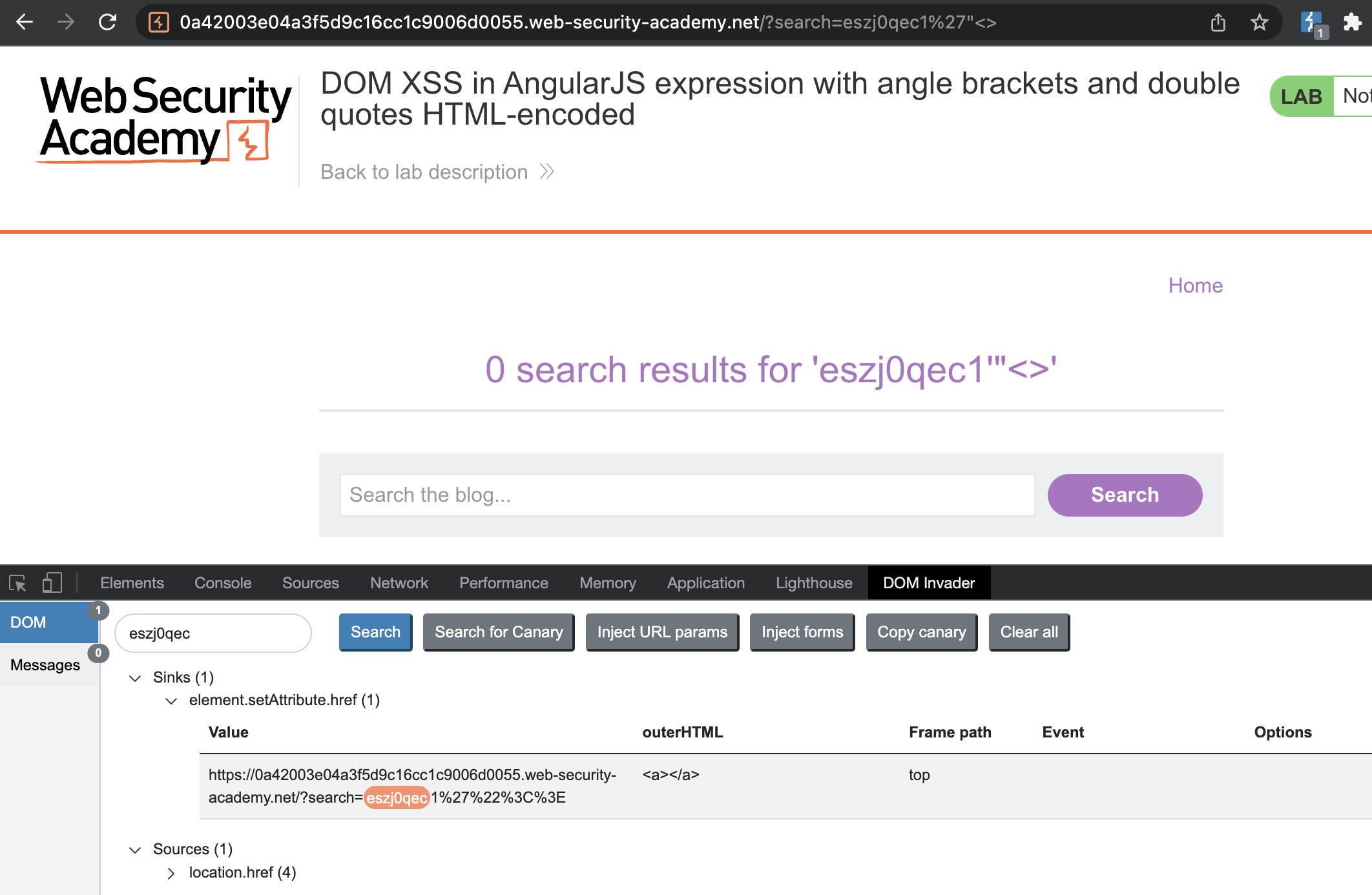
Task: Open the Network tab in DevTools
Action: tap(399, 583)
